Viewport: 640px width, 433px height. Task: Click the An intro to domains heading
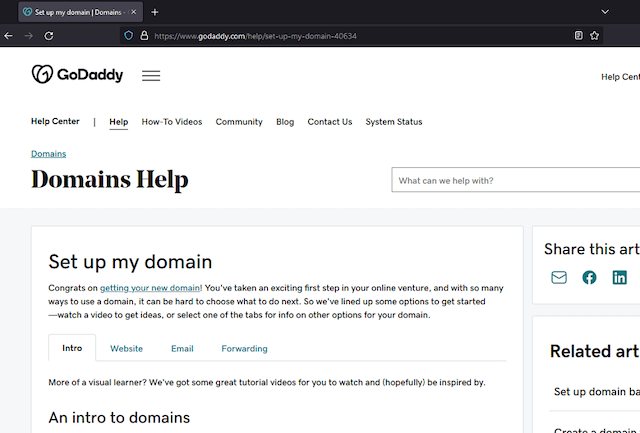click(119, 417)
